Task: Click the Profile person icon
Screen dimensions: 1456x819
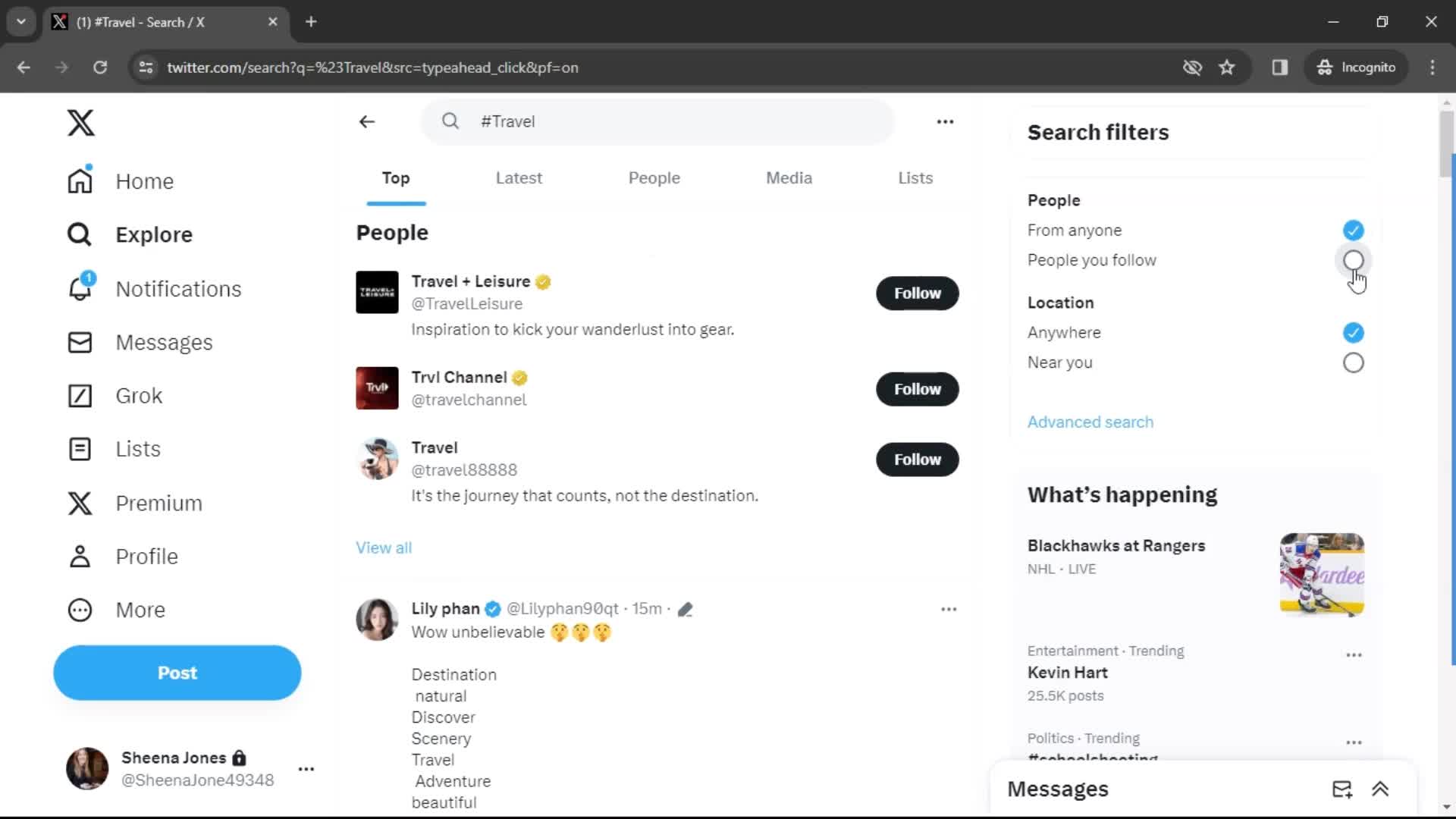Action: [x=79, y=556]
